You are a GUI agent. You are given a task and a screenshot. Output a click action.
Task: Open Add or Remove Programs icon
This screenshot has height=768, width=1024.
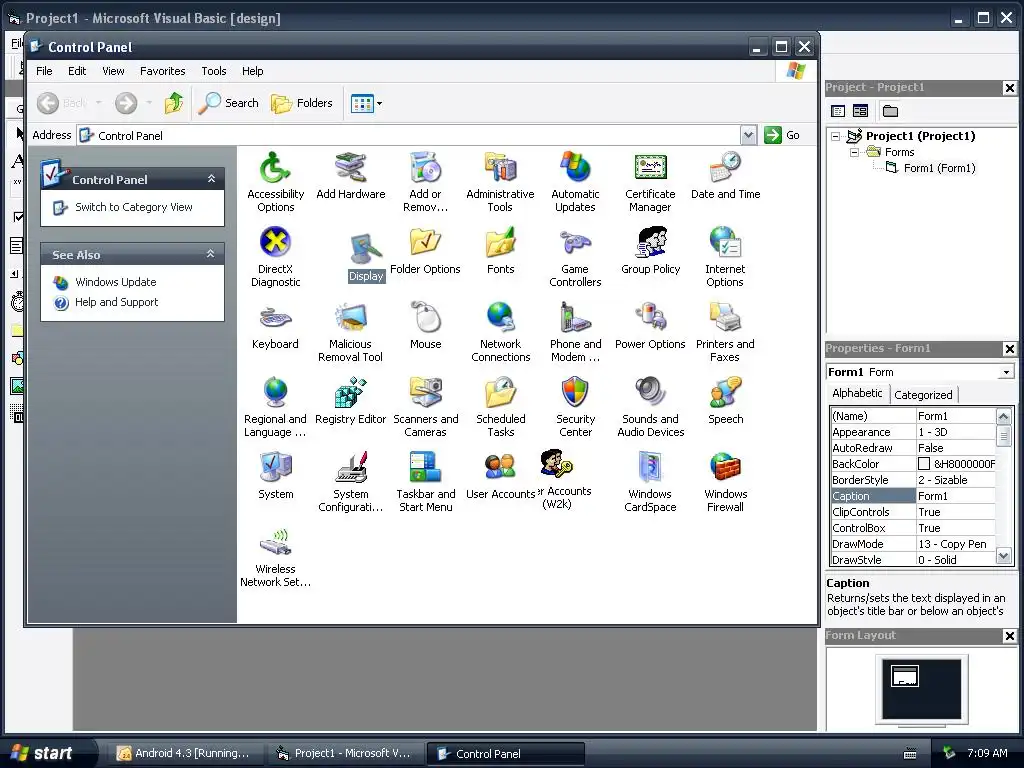coord(425,181)
